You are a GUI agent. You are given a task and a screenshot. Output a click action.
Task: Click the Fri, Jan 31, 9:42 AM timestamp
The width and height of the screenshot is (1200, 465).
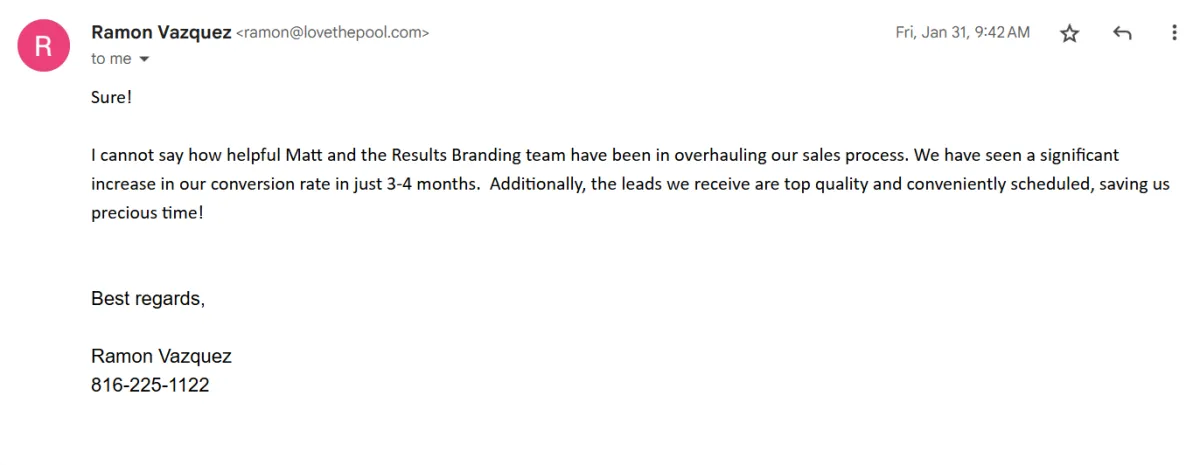coord(962,33)
